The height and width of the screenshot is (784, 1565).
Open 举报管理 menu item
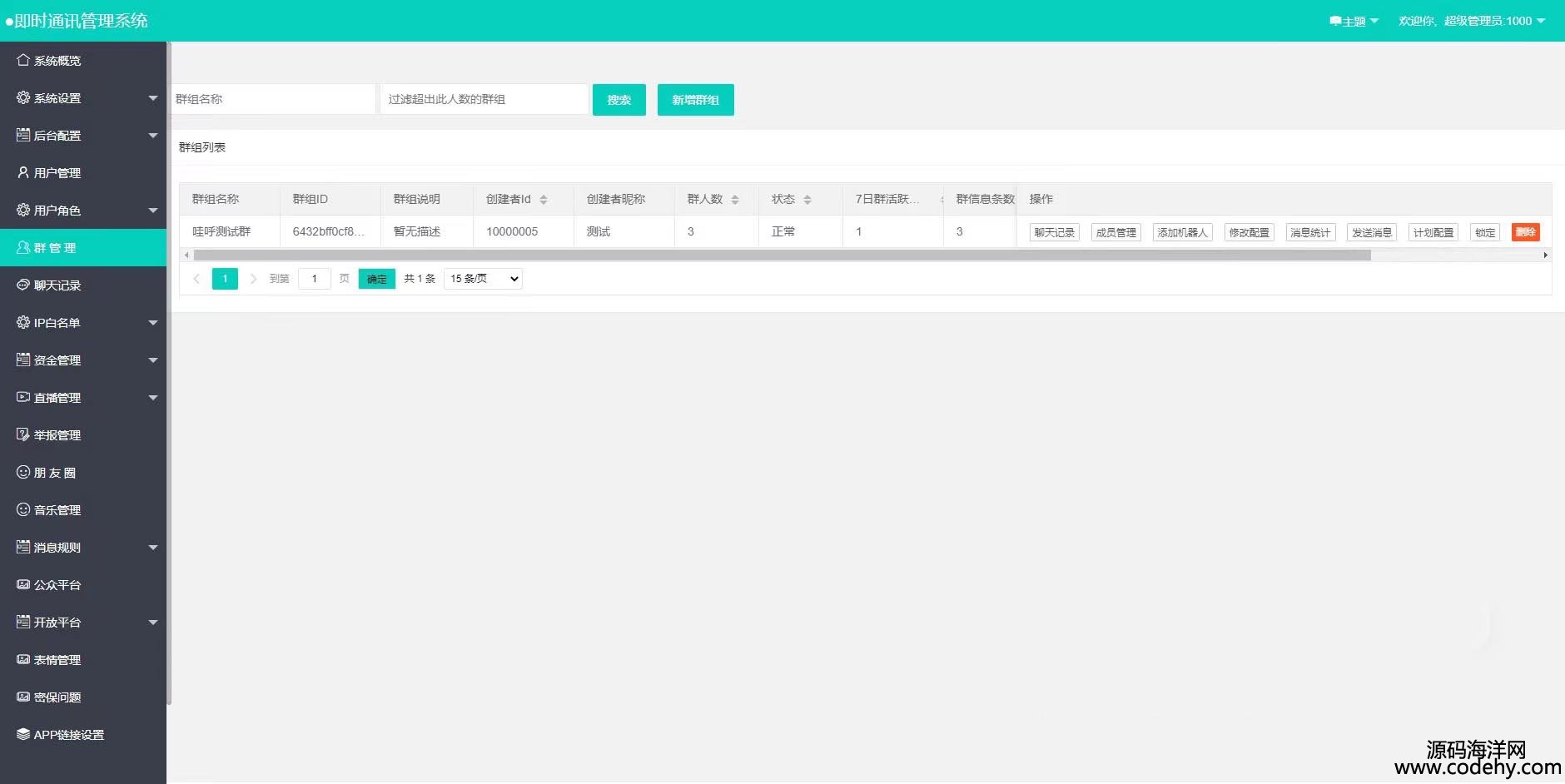point(83,434)
